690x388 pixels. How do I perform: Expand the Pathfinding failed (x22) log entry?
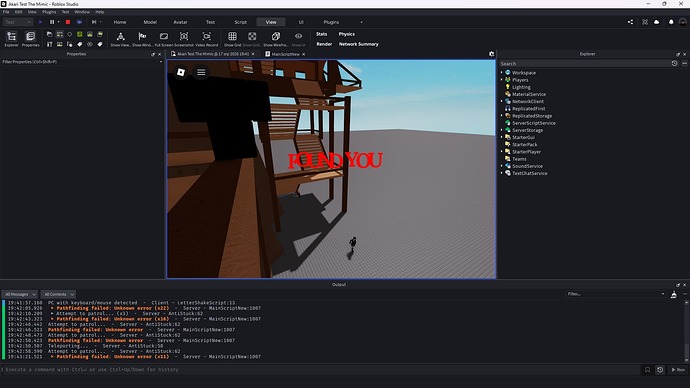52,308
